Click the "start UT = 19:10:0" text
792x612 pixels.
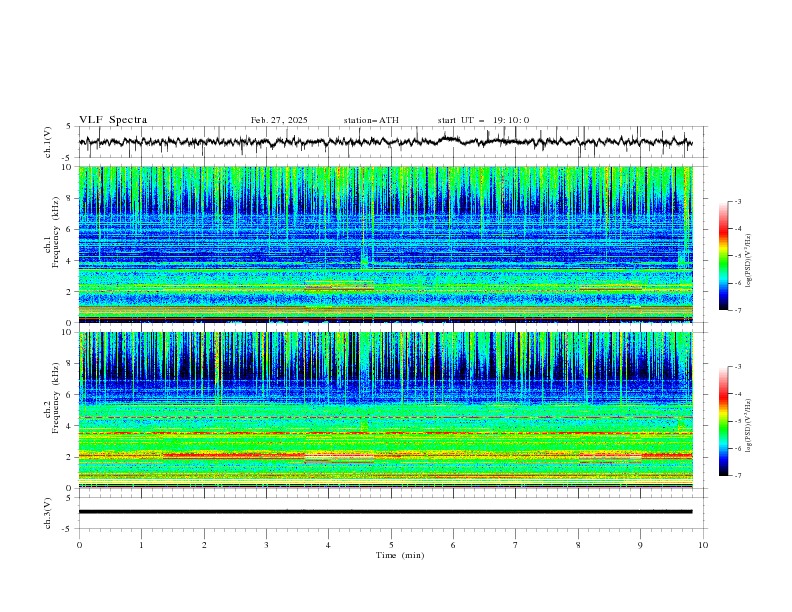click(x=483, y=120)
